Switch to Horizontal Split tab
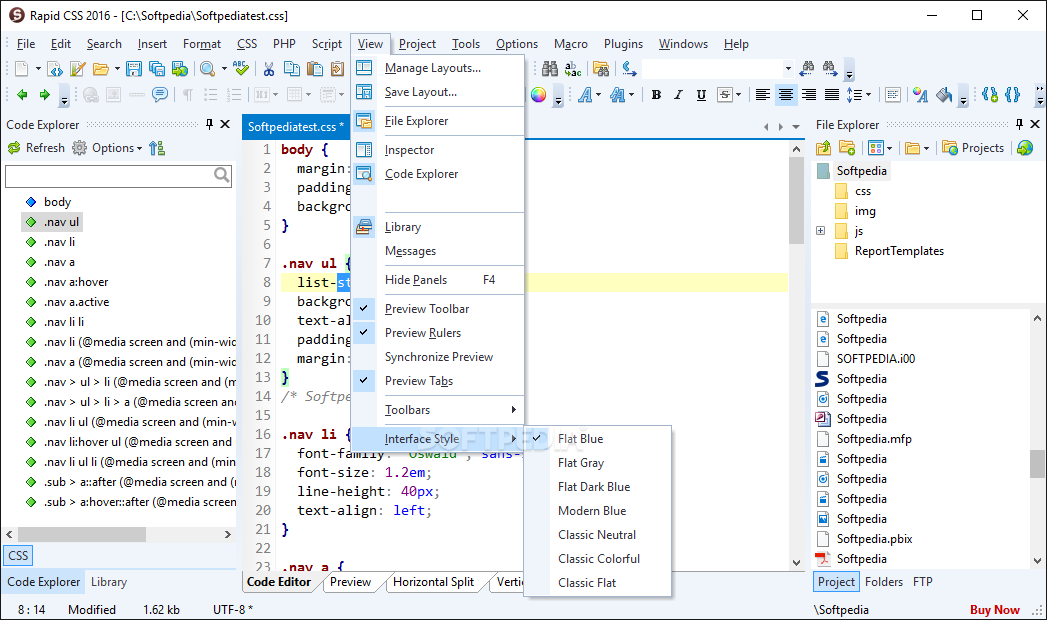Image resolution: width=1047 pixels, height=620 pixels. 433,582
